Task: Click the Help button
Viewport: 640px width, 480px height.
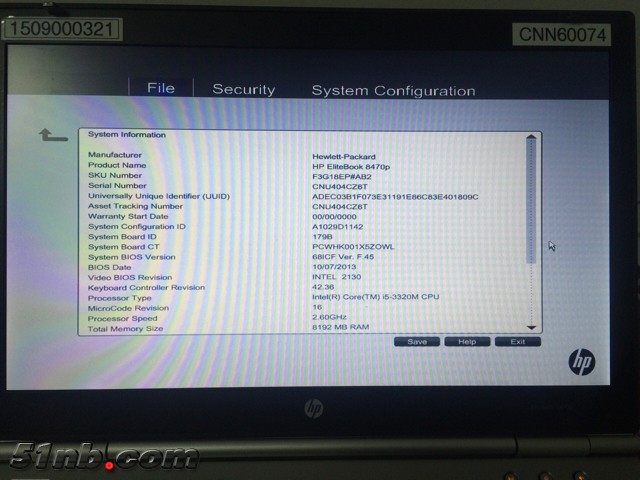Action: 467,342
